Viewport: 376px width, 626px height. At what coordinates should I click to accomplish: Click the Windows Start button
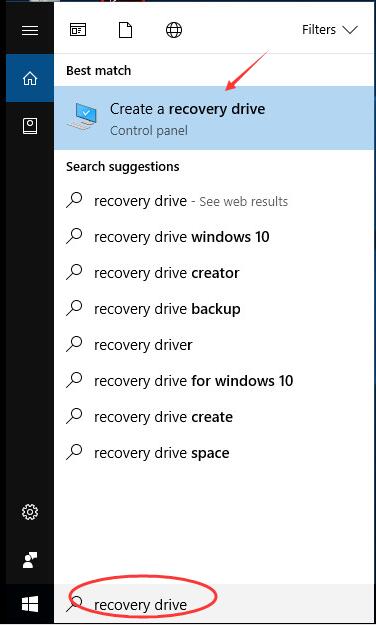click(30, 604)
